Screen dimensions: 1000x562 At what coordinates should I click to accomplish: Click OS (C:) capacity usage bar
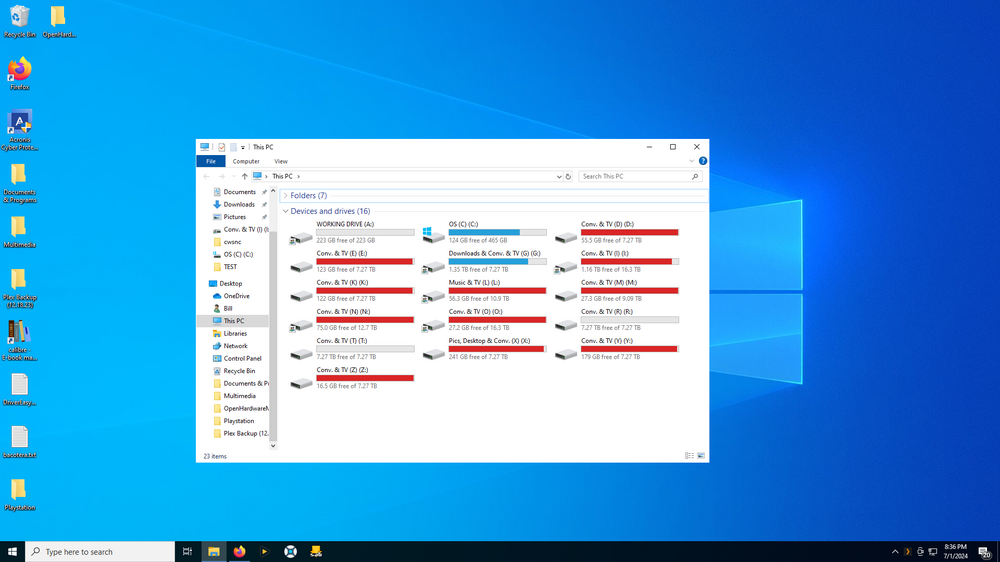click(497, 232)
